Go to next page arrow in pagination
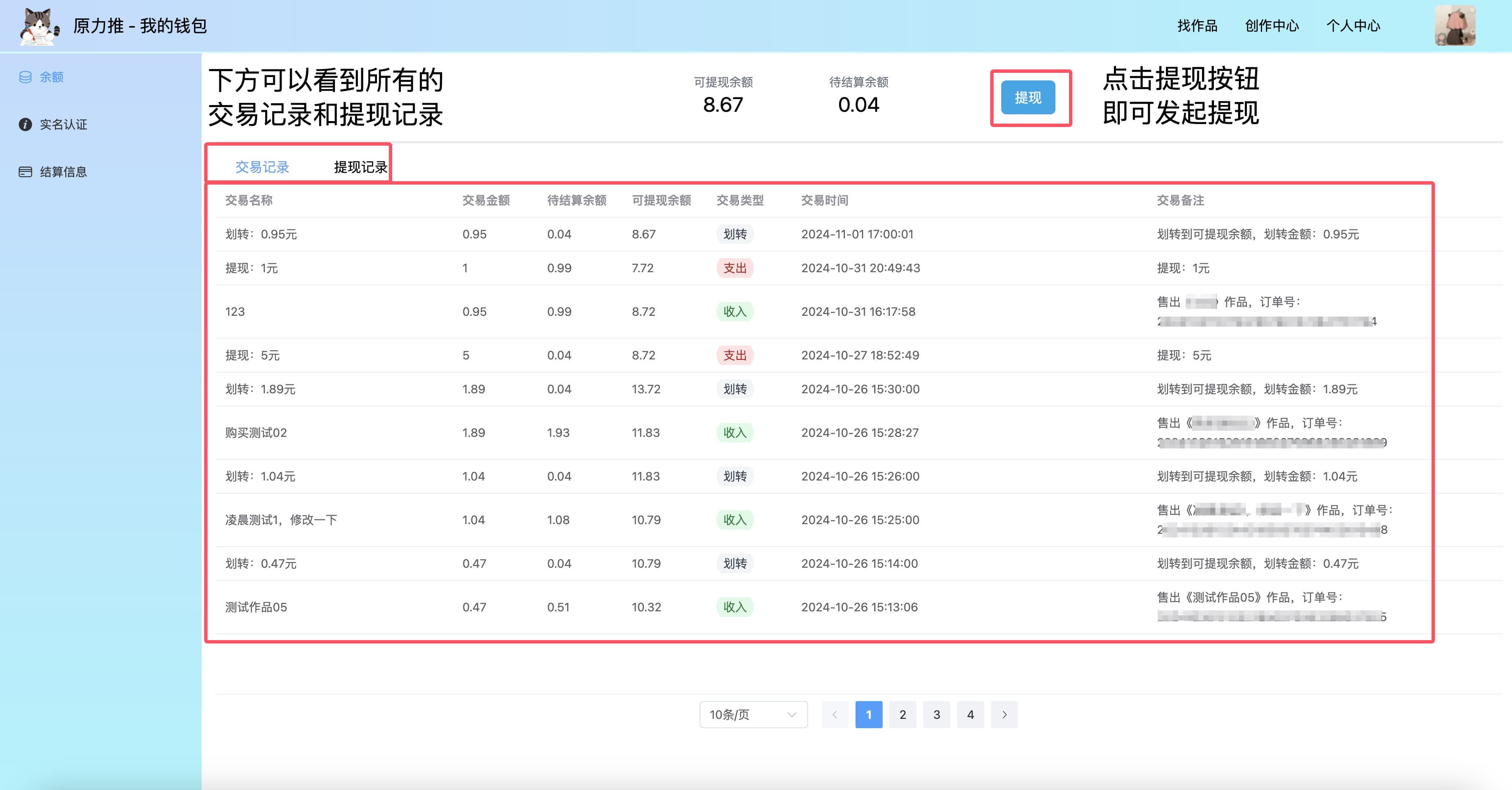This screenshot has height=790, width=1512. (x=1004, y=714)
